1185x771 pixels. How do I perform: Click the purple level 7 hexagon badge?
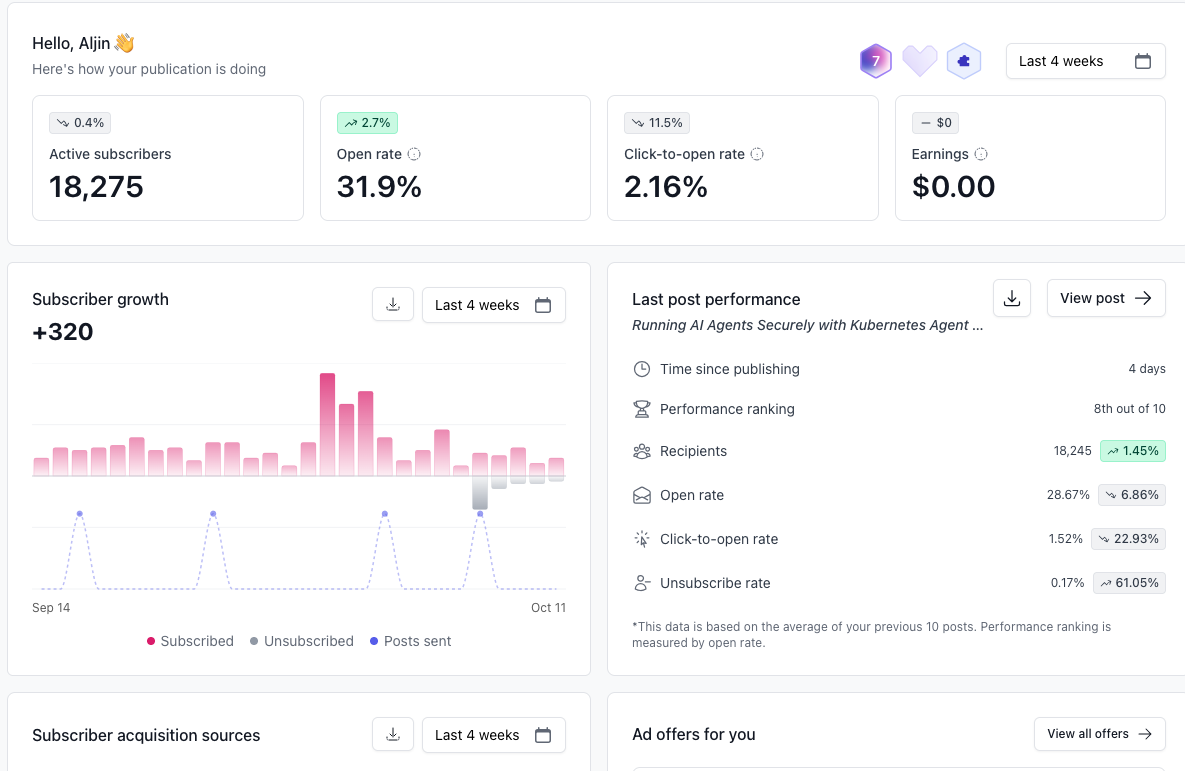pyautogui.click(x=876, y=61)
